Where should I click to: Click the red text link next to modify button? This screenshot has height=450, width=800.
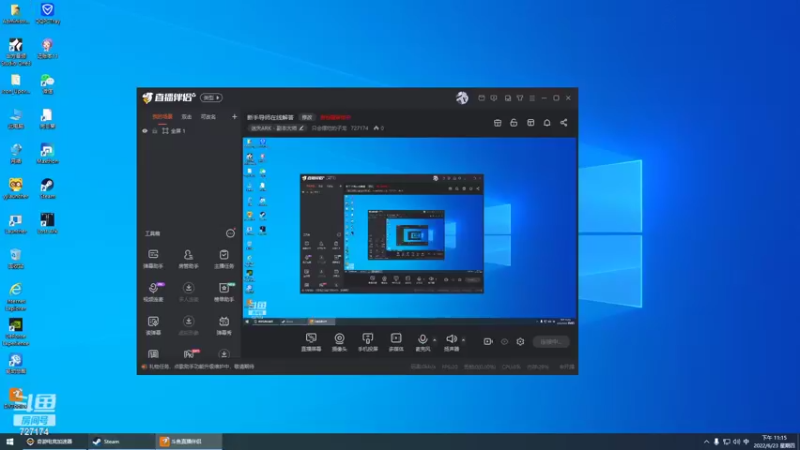[335, 117]
